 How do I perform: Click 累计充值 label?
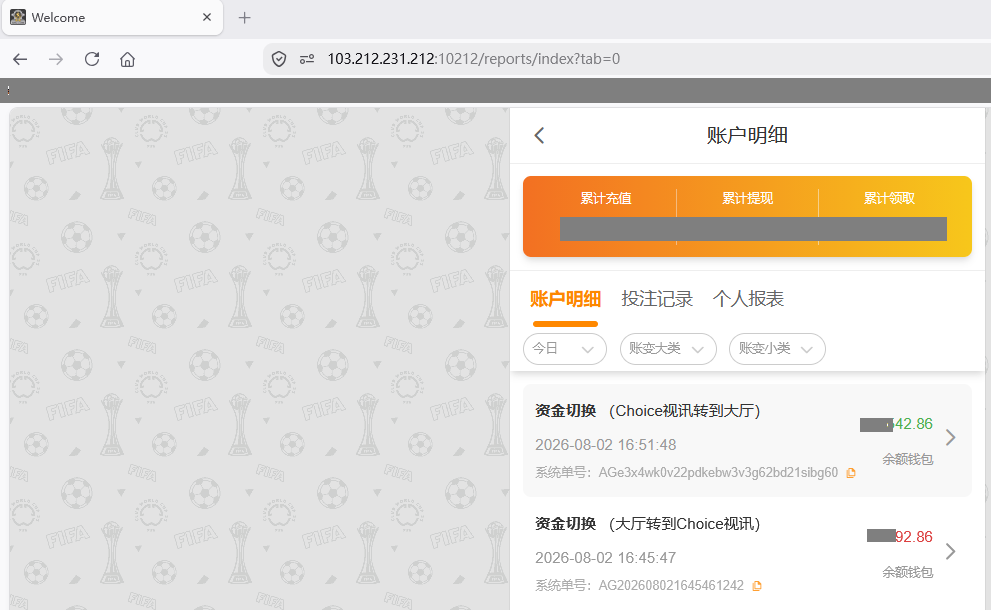[x=606, y=198]
